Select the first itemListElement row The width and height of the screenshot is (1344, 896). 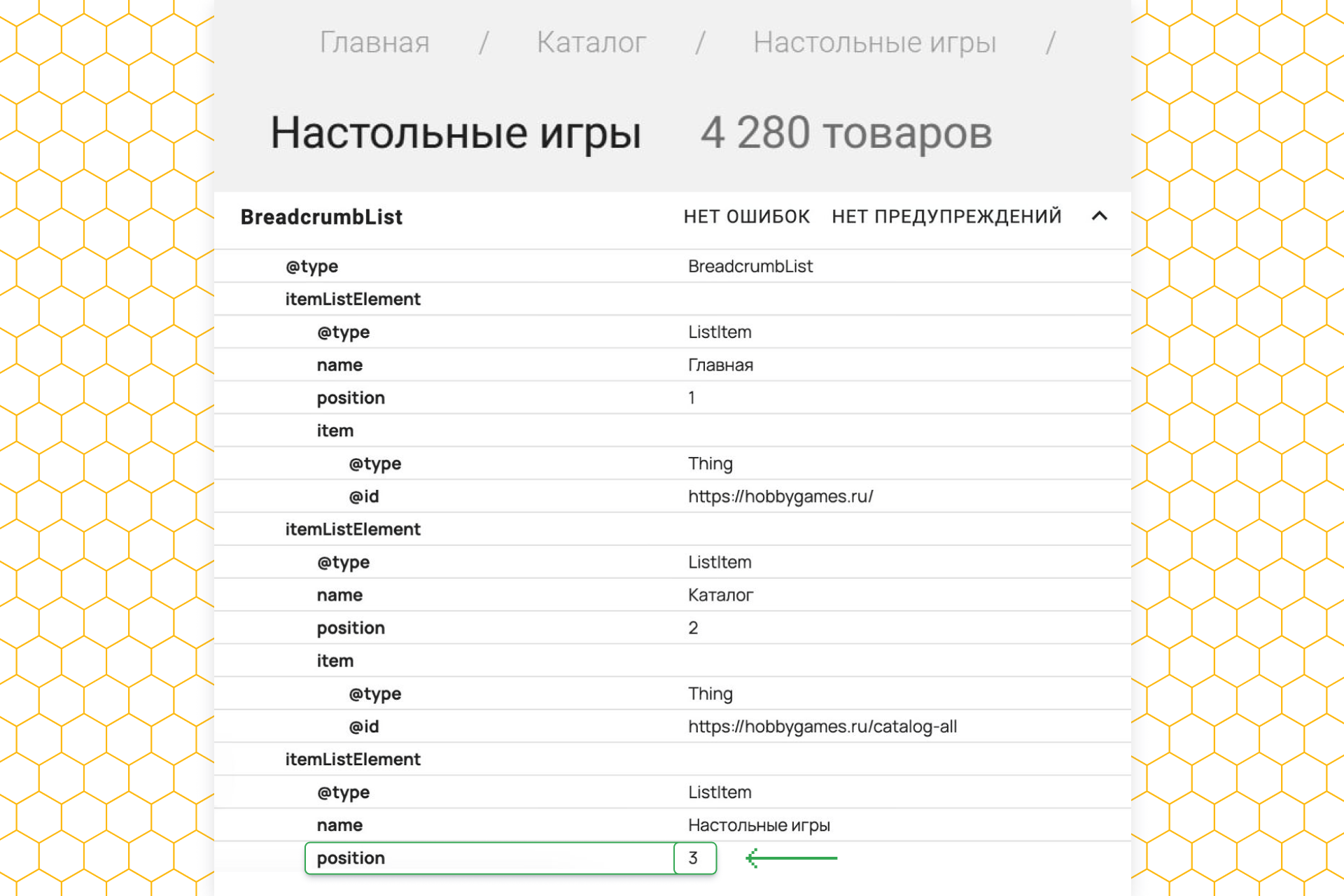(353, 299)
